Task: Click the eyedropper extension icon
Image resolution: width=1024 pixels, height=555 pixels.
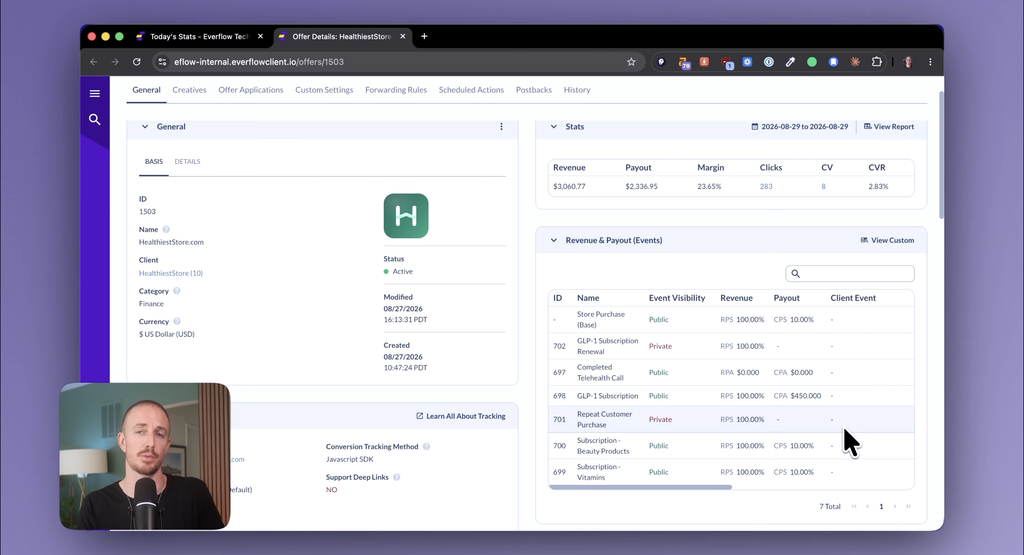Action: pos(790,62)
